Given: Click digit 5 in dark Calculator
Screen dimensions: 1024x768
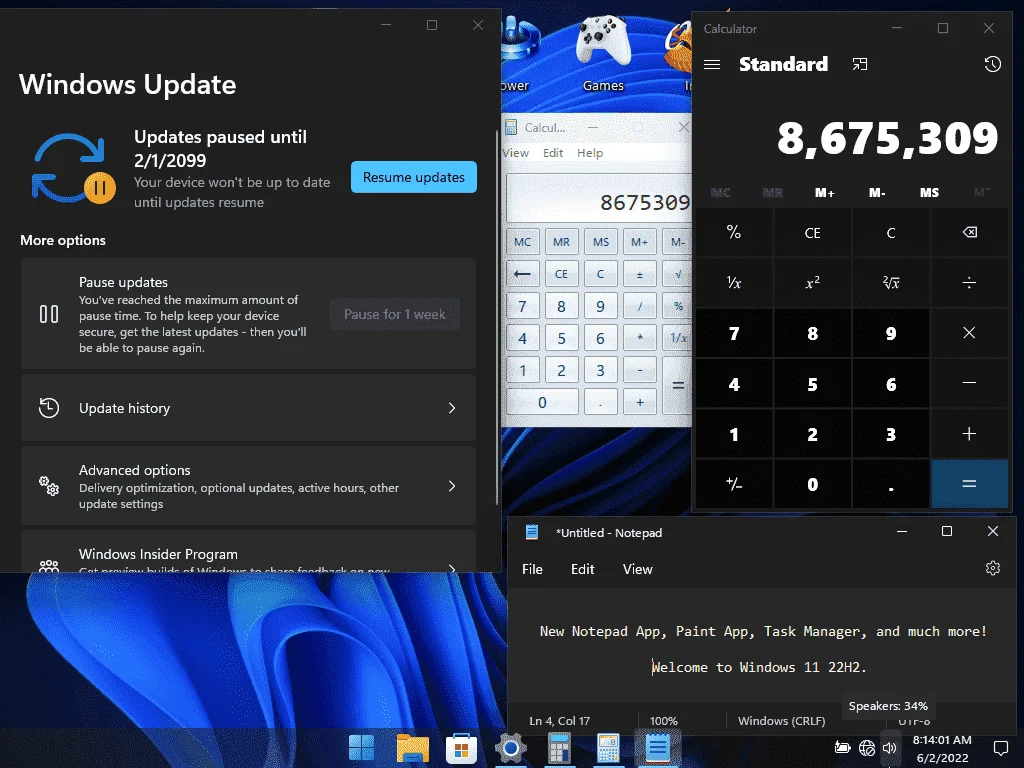Looking at the screenshot, I should pyautogui.click(x=812, y=383).
